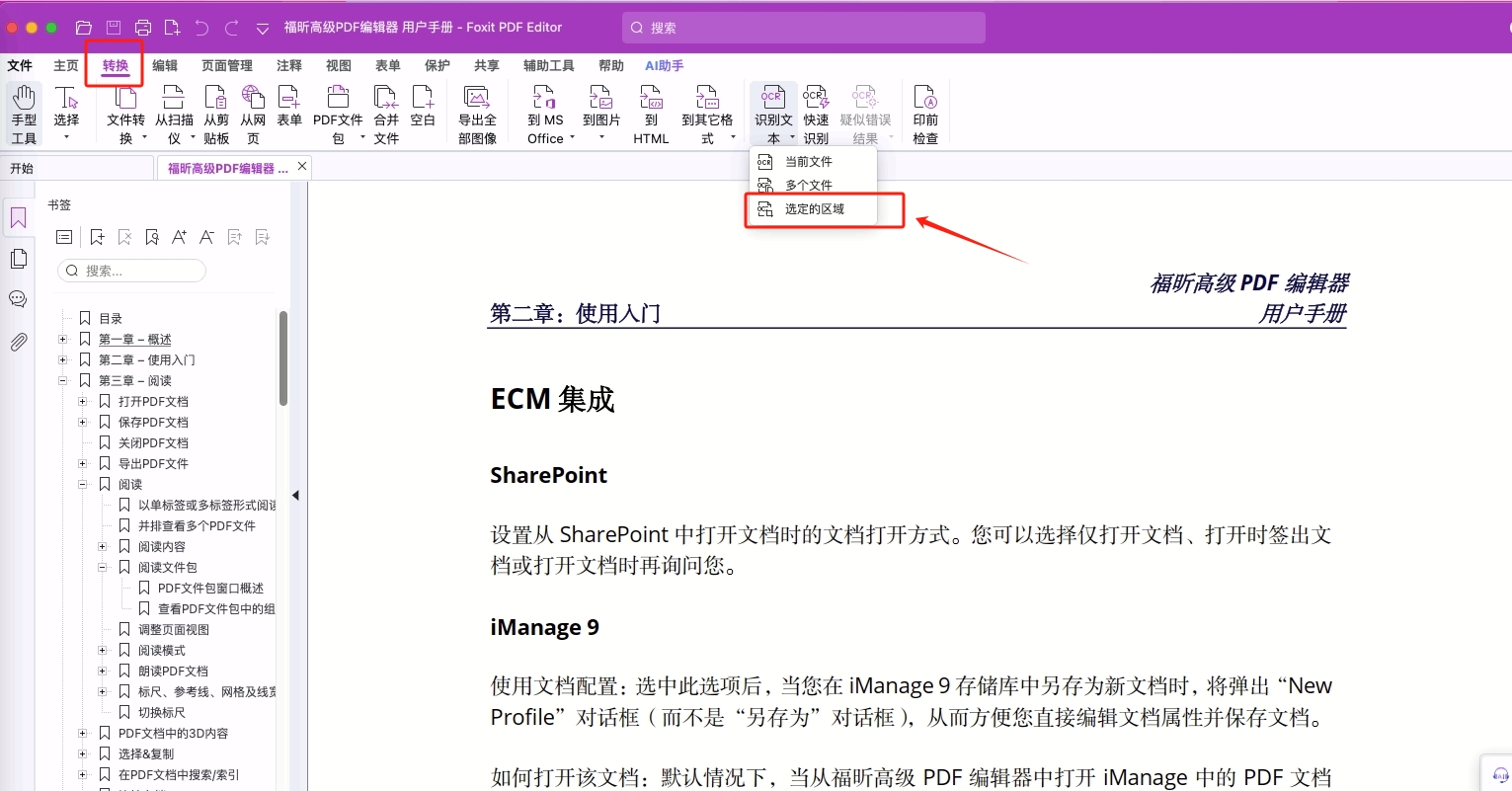Expand the 第二章 – 使用入门 bookmark

[63, 359]
